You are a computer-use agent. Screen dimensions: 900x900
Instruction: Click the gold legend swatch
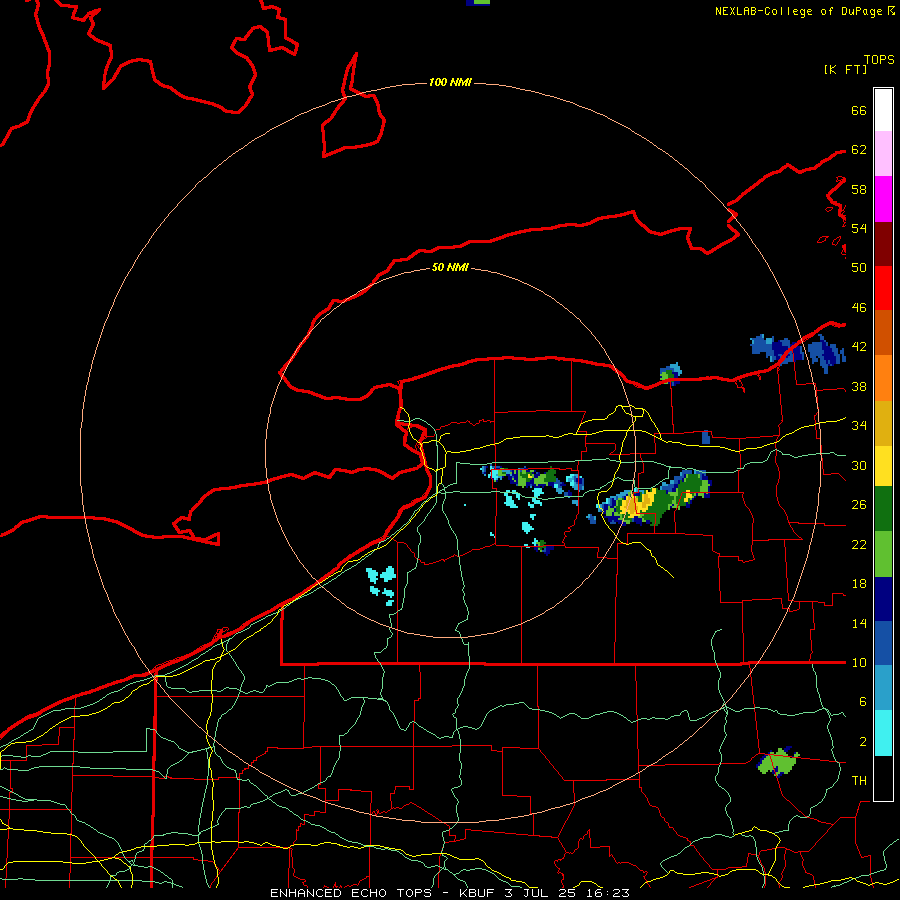pyautogui.click(x=883, y=423)
